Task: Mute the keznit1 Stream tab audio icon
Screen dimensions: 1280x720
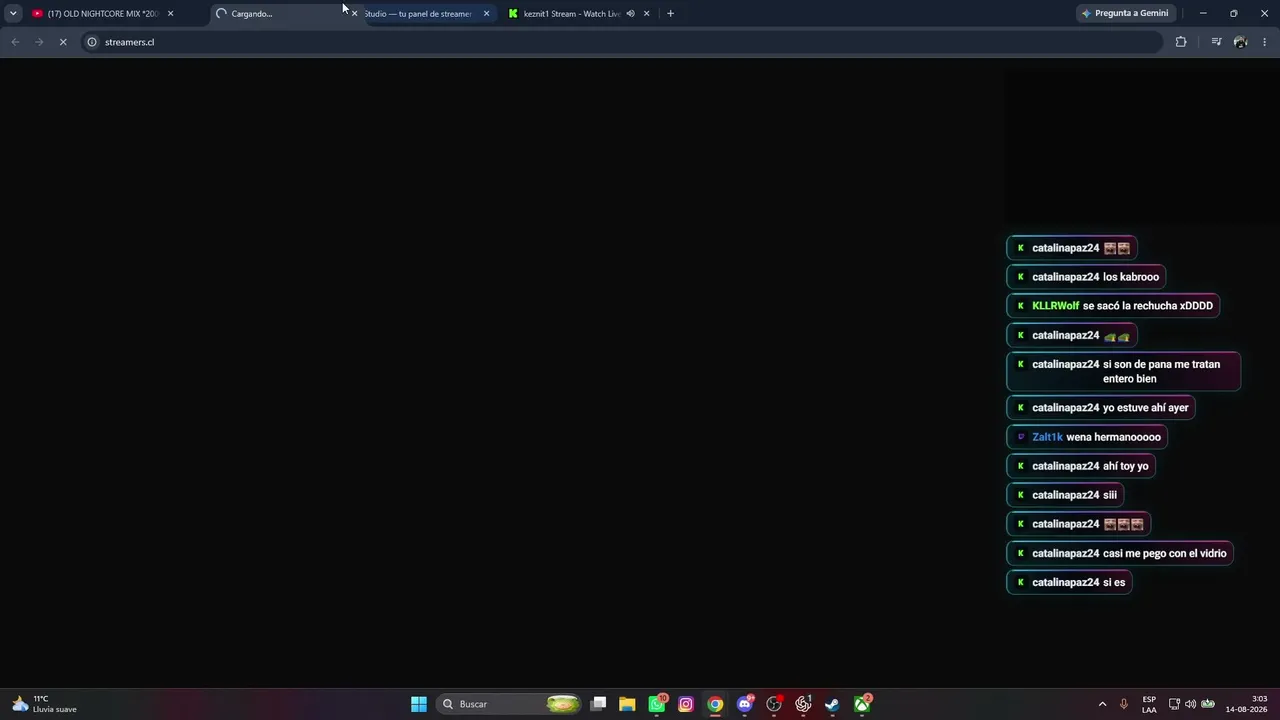Action: click(630, 13)
